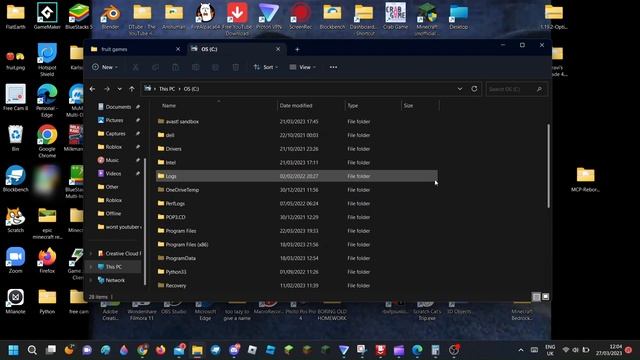This screenshot has width=640, height=360.
Task: Select the Drivers folder row
Action: point(297,149)
